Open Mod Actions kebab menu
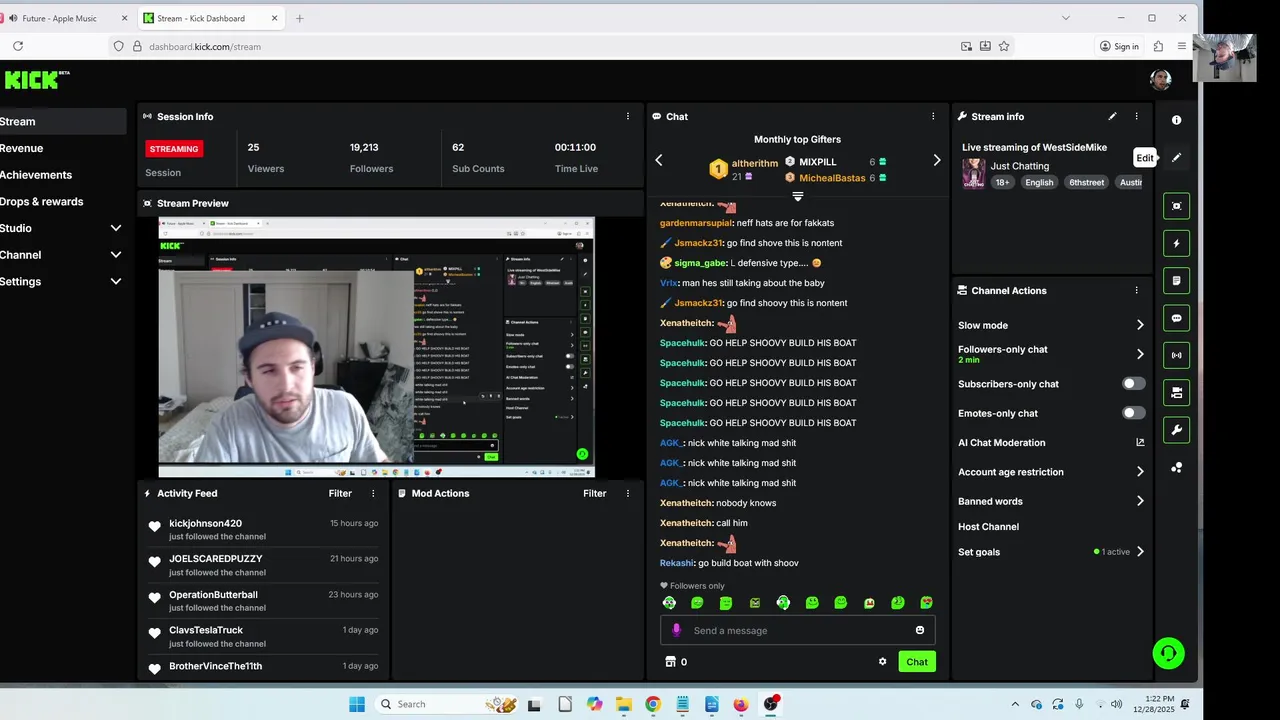Image resolution: width=1280 pixels, height=720 pixels. tap(628, 493)
